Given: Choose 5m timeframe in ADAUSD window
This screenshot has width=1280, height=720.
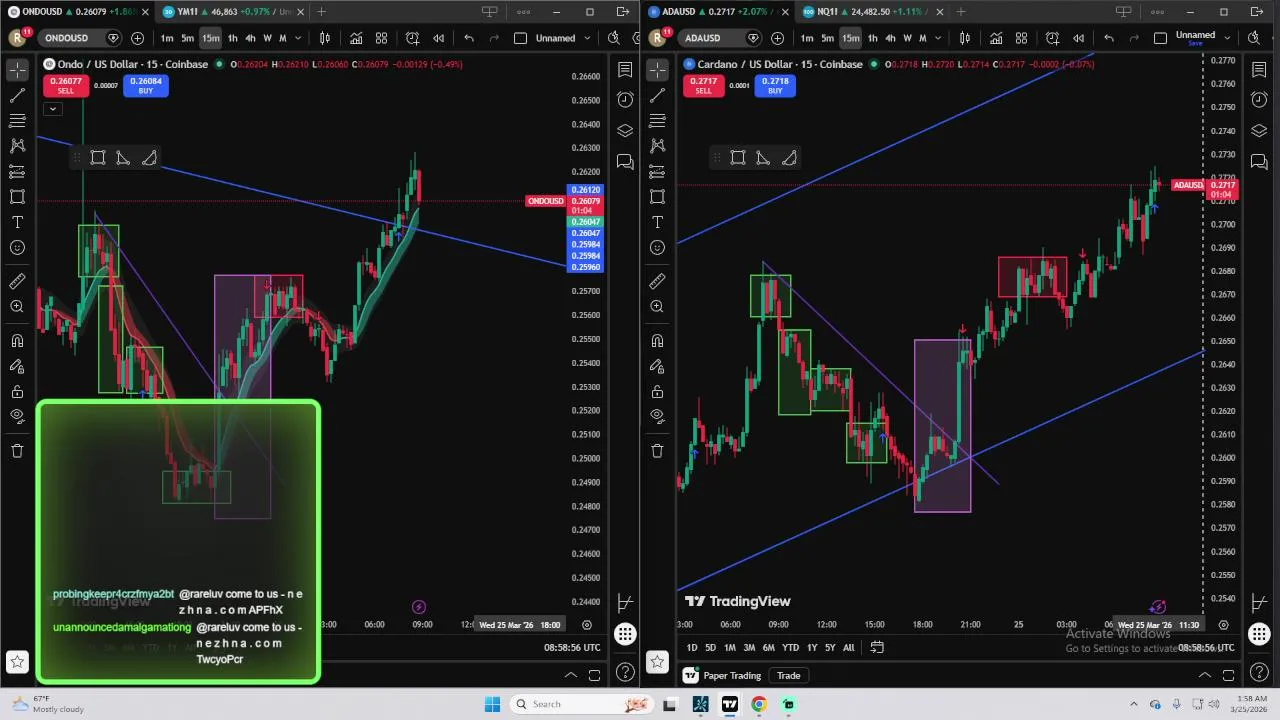Looking at the screenshot, I should pyautogui.click(x=827, y=38).
